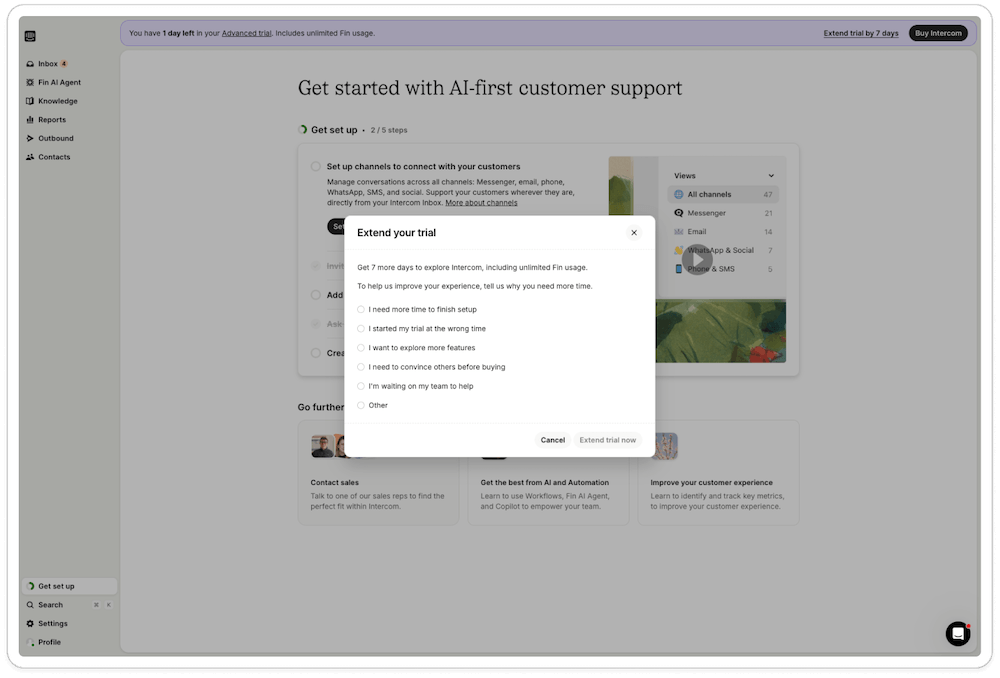
Task: Open the Profile avatar icon
Action: point(30,642)
